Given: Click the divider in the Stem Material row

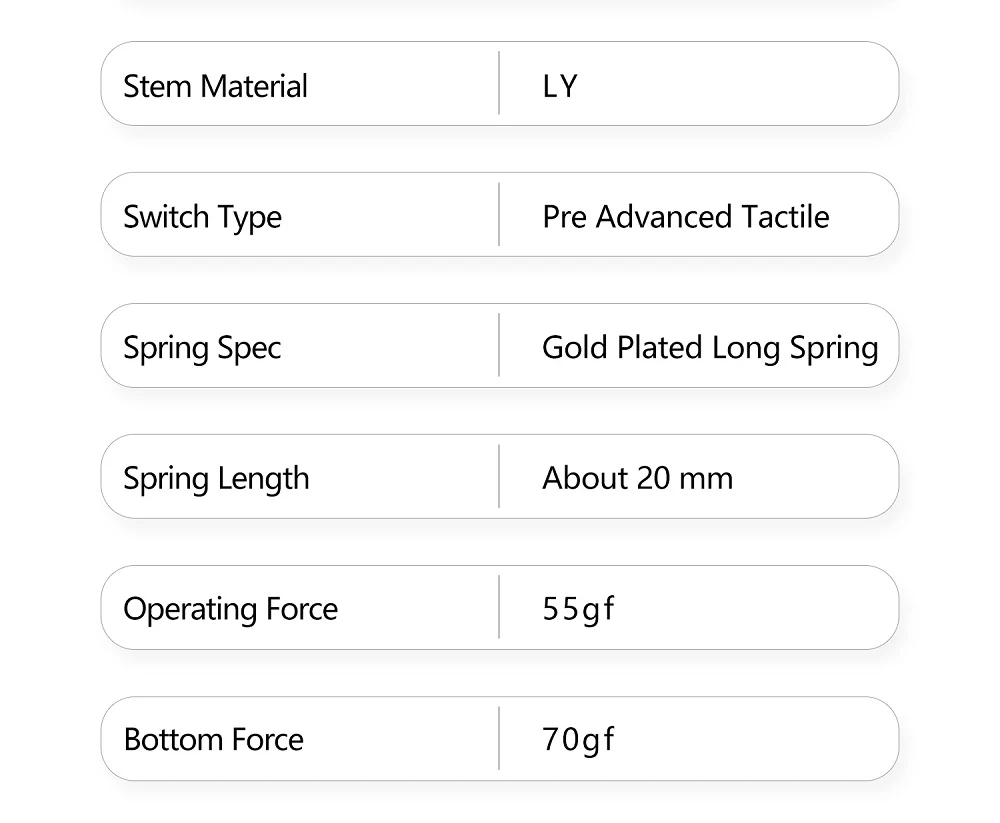Looking at the screenshot, I should tap(499, 84).
